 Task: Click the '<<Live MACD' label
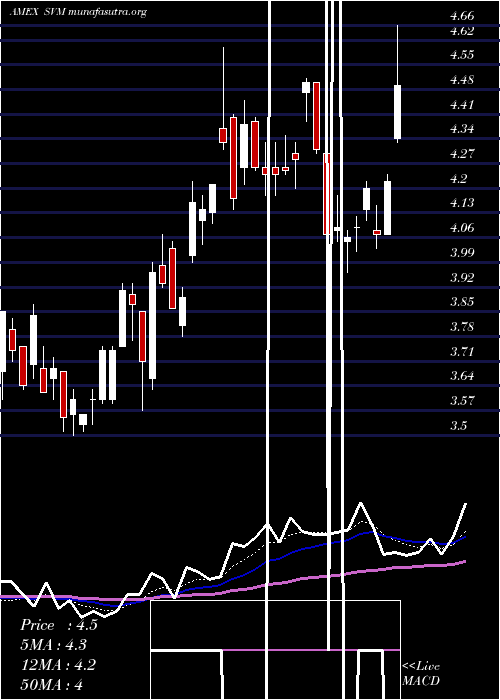click(421, 673)
